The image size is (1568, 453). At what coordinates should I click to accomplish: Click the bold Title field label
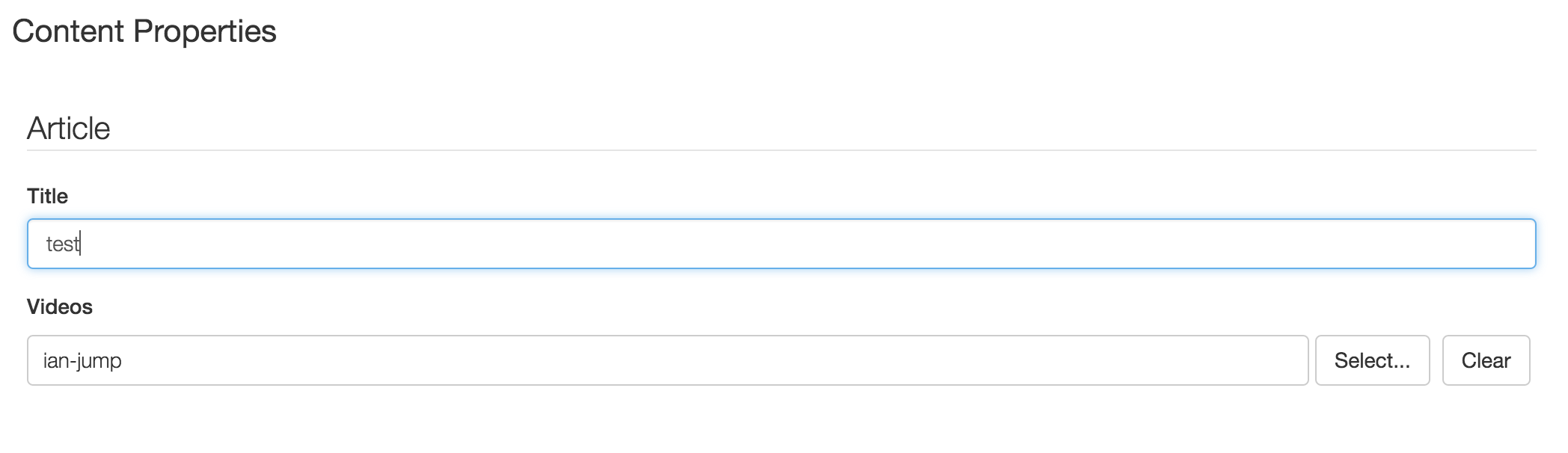coord(47,196)
